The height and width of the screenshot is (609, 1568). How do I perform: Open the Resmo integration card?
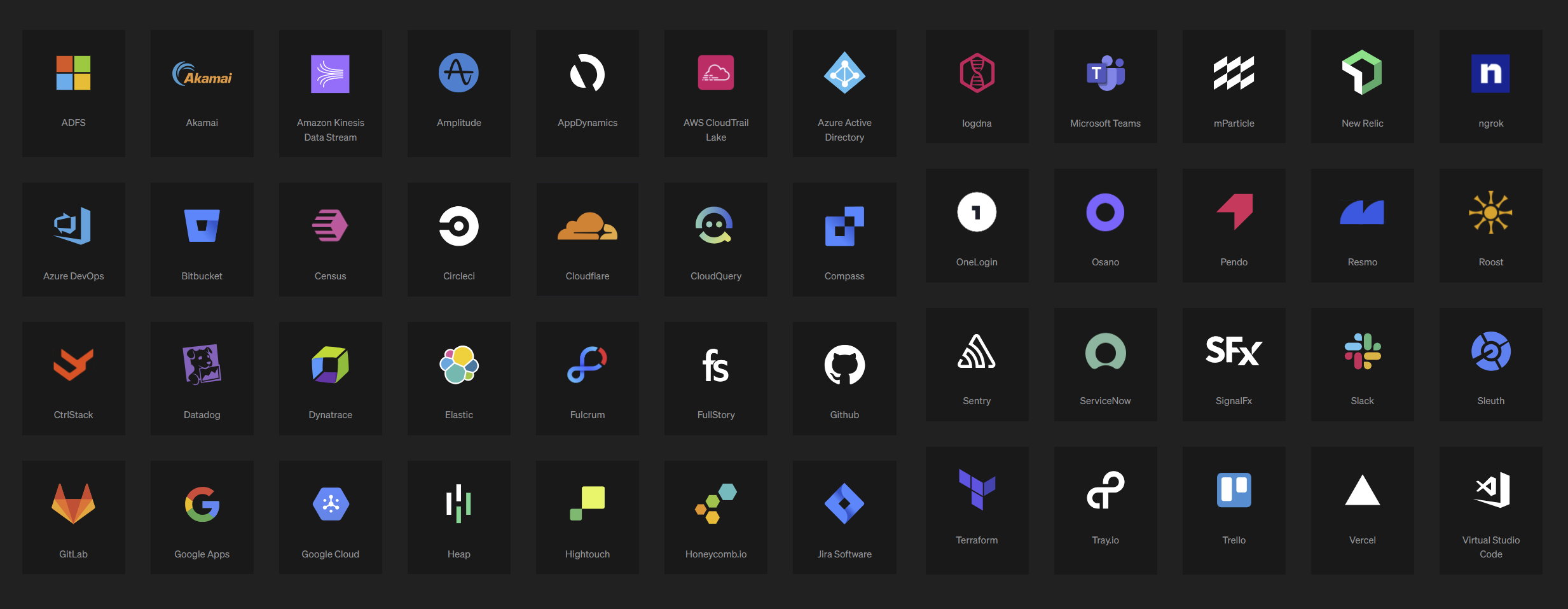[1363, 225]
